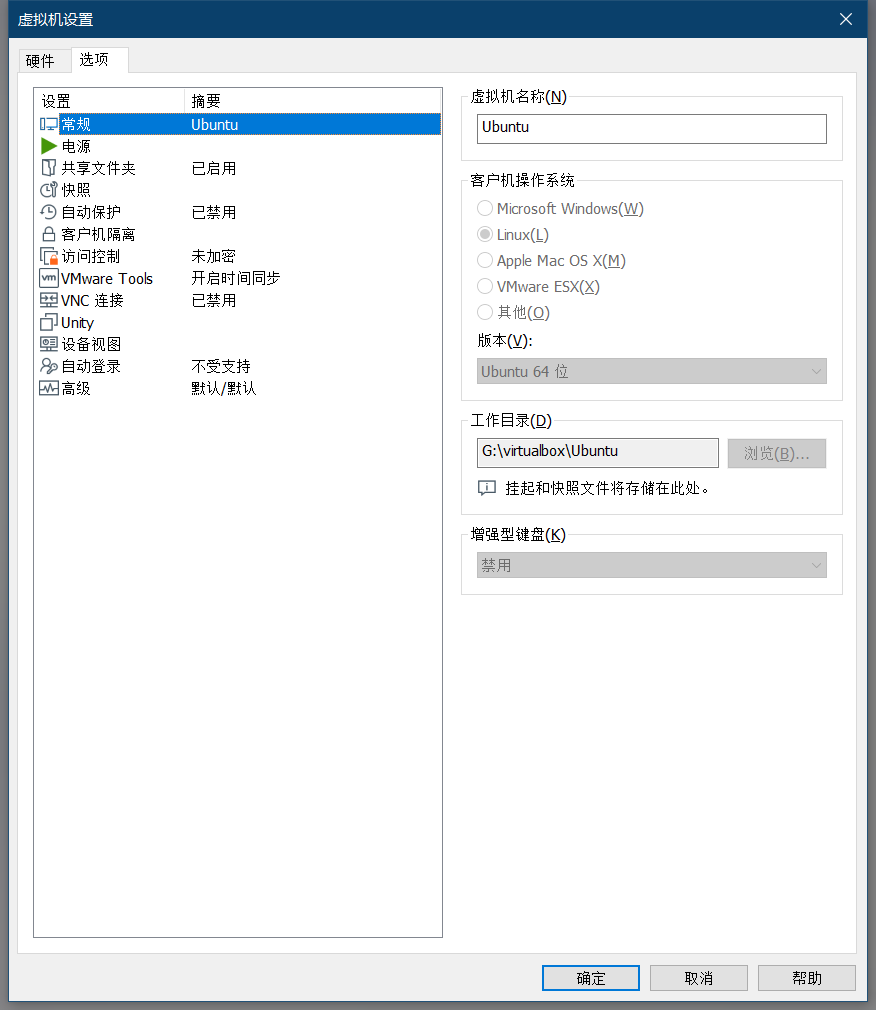Viewport: 876px width, 1010px height.
Task: Open the 版本 Ubuntu 64 位 dropdown
Action: pos(651,372)
